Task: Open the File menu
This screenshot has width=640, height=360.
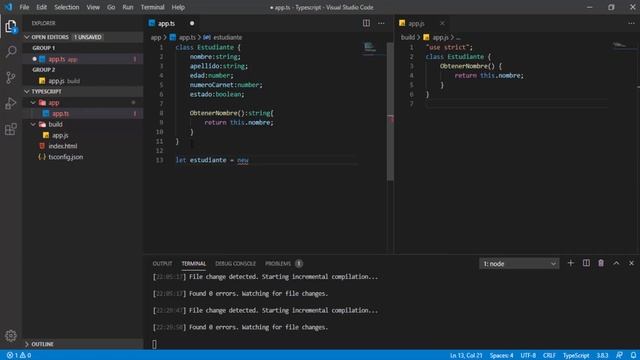Action: pyautogui.click(x=24, y=7)
